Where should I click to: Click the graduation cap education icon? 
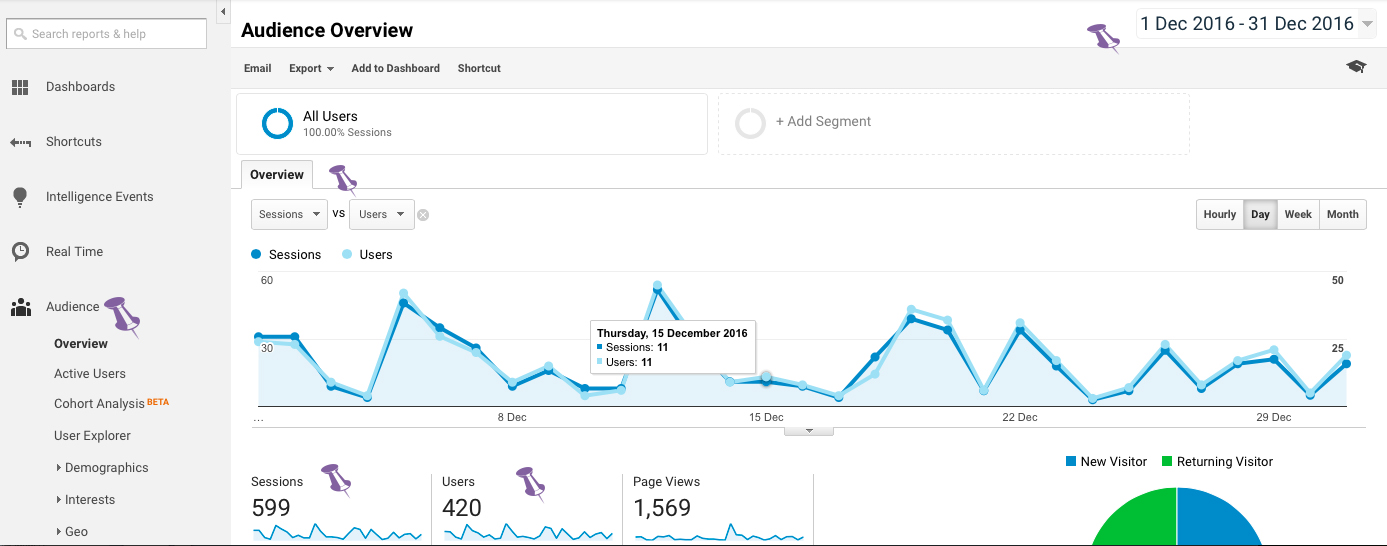(x=1356, y=67)
